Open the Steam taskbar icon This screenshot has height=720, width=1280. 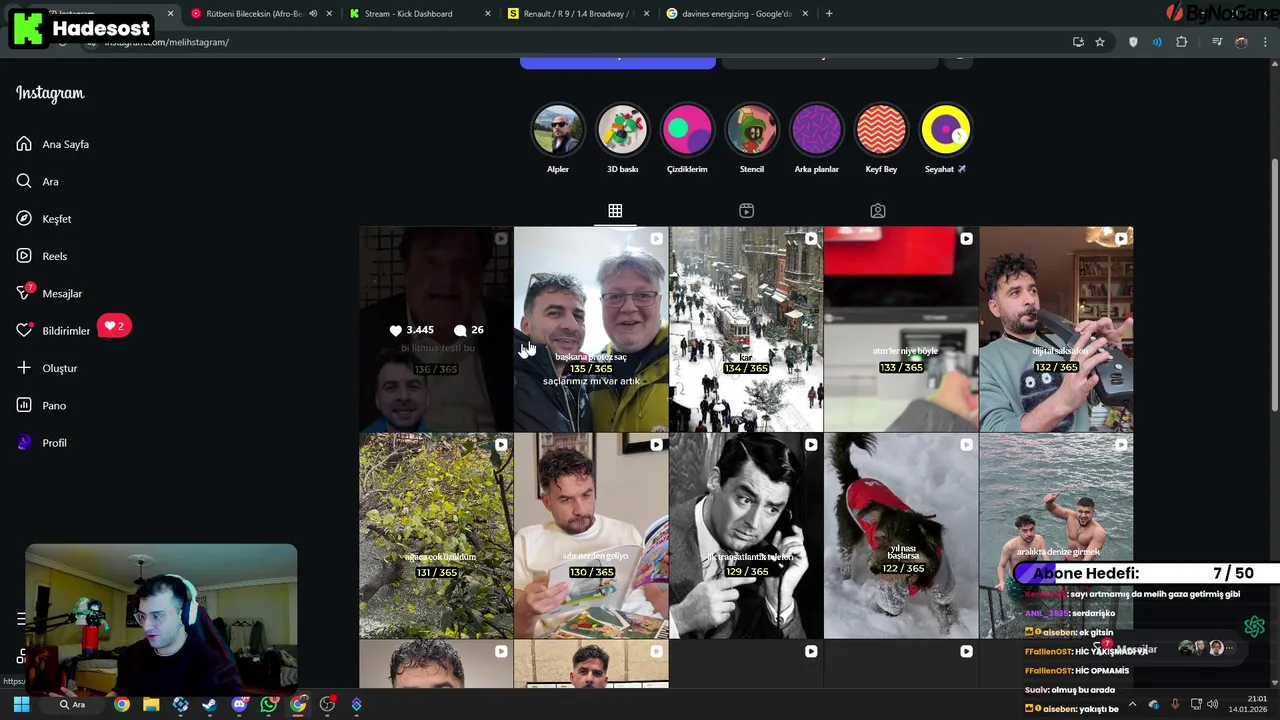click(x=209, y=705)
